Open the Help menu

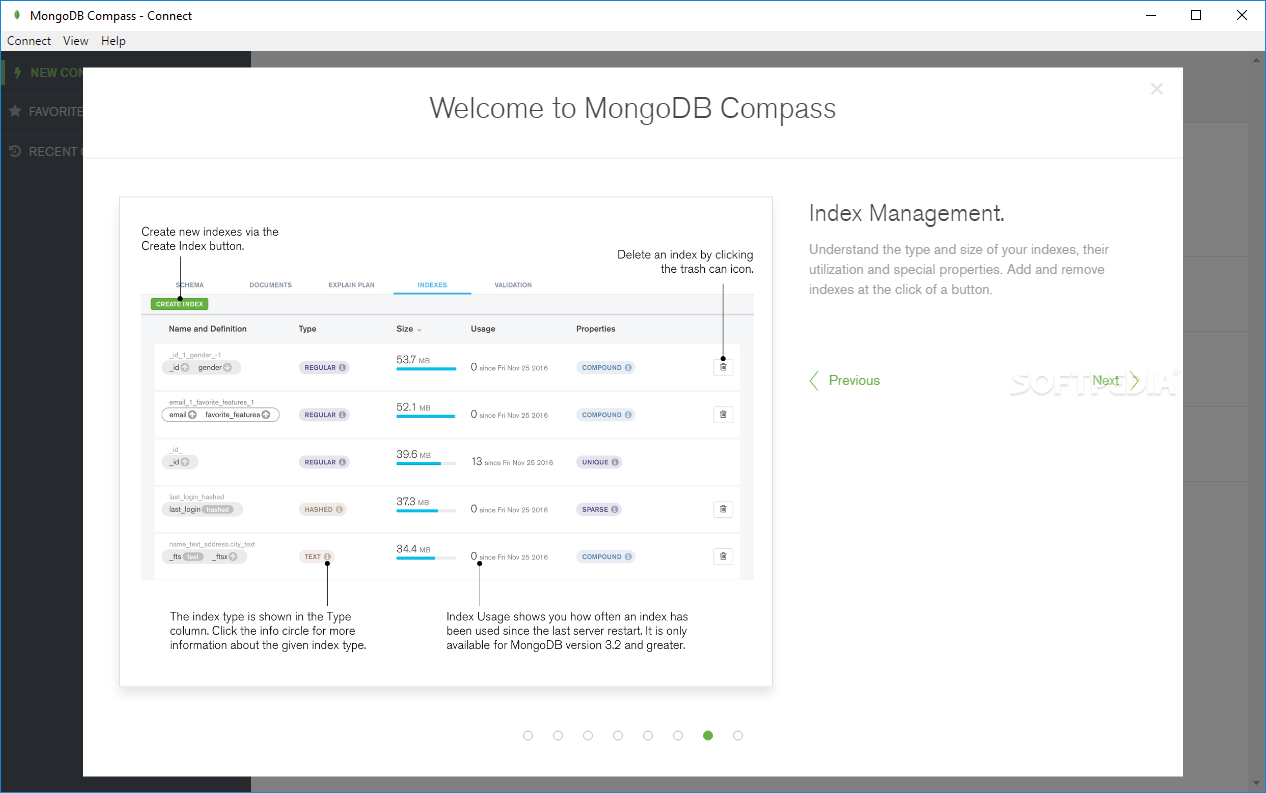pyautogui.click(x=113, y=41)
